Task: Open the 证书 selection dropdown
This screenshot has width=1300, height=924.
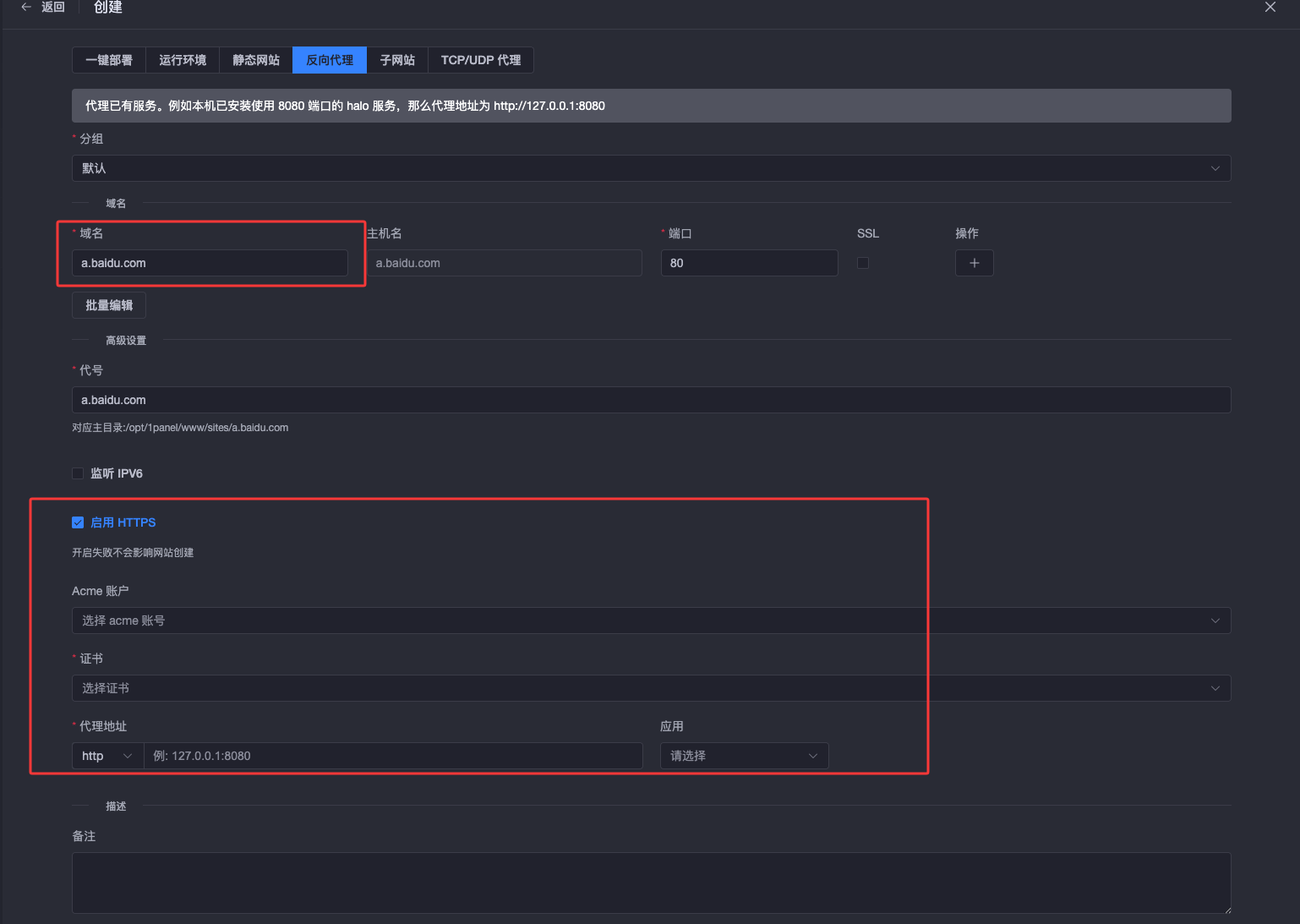Action: 651,688
